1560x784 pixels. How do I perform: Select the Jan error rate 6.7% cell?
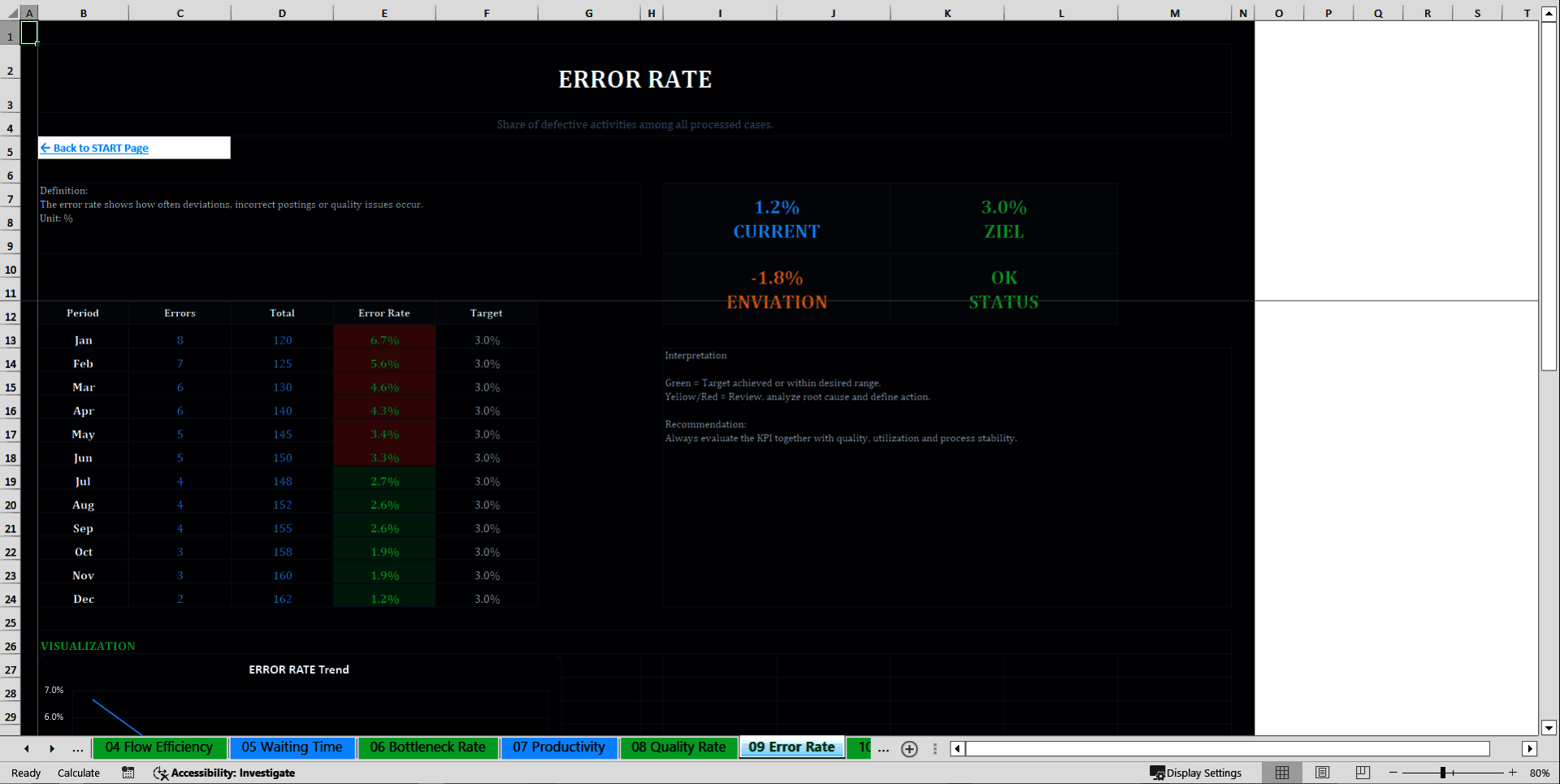click(x=384, y=340)
